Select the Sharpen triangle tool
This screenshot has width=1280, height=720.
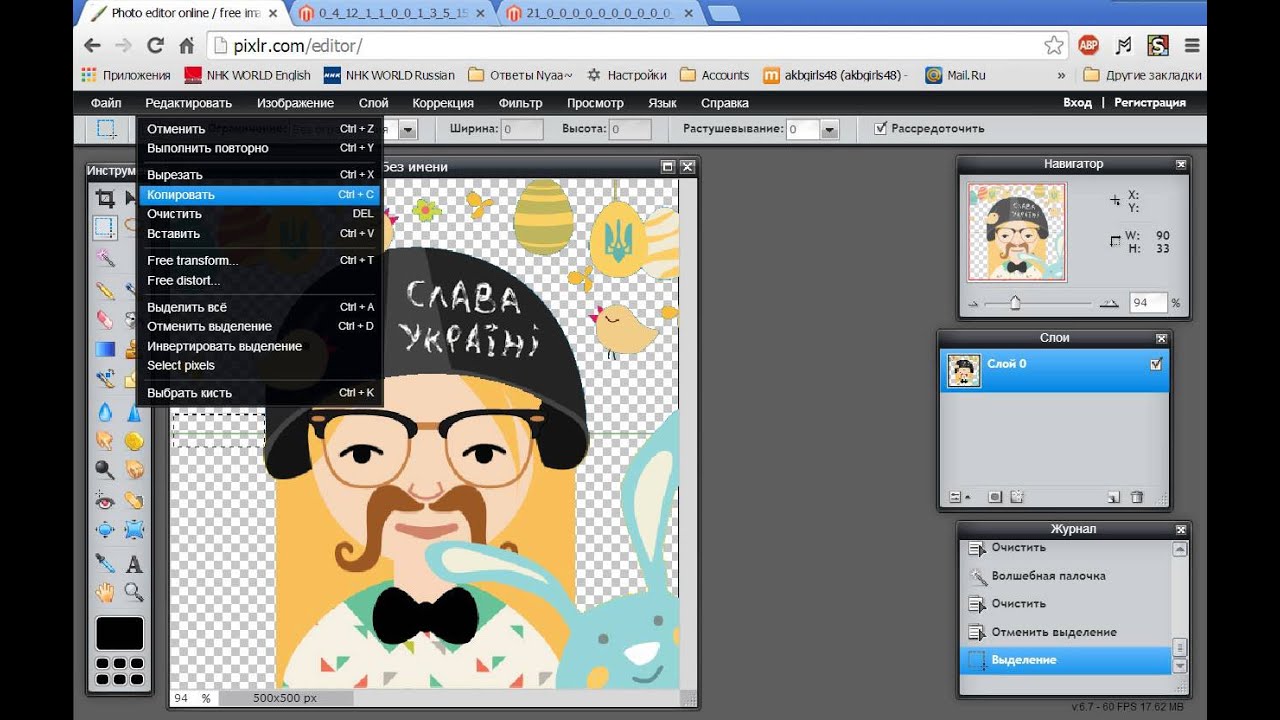(x=133, y=411)
